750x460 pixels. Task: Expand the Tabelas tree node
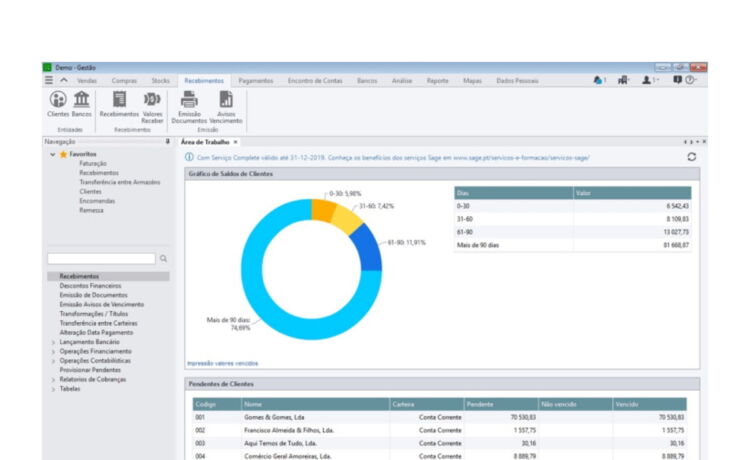pyautogui.click(x=53, y=389)
